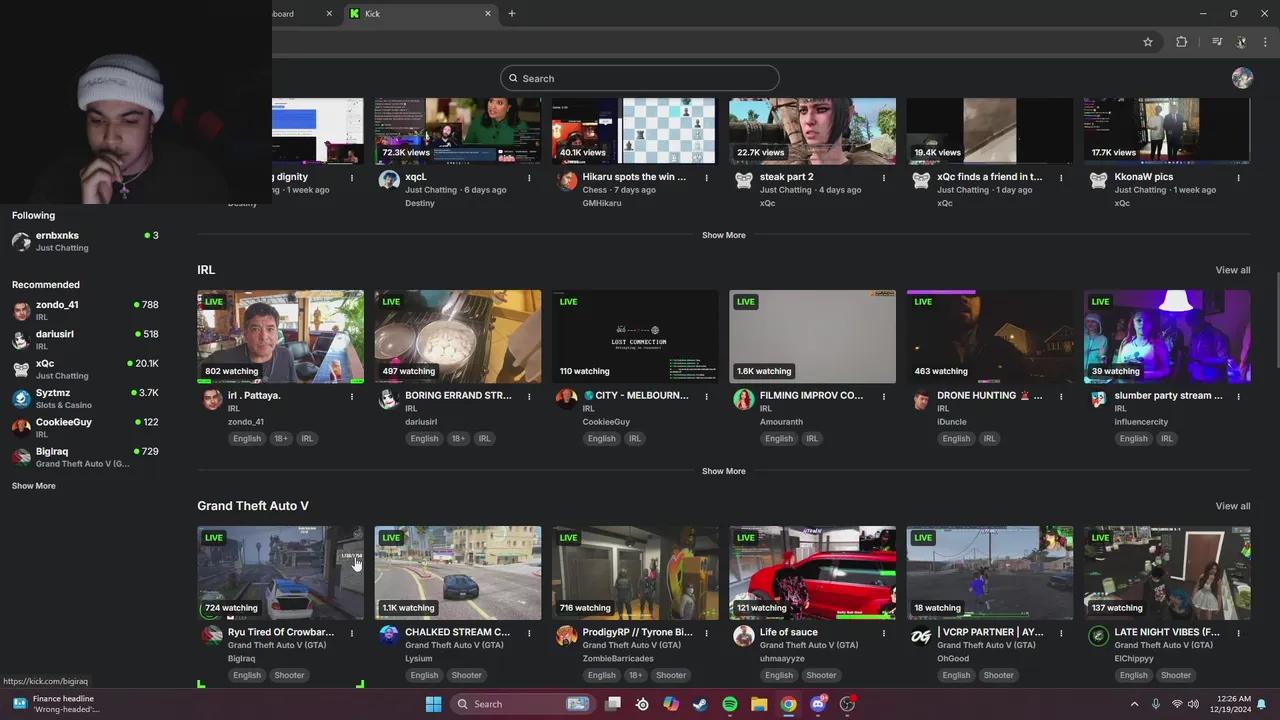Expand sidebar with Show More under Recommended
Viewport: 1280px width, 720px height.
34,486
